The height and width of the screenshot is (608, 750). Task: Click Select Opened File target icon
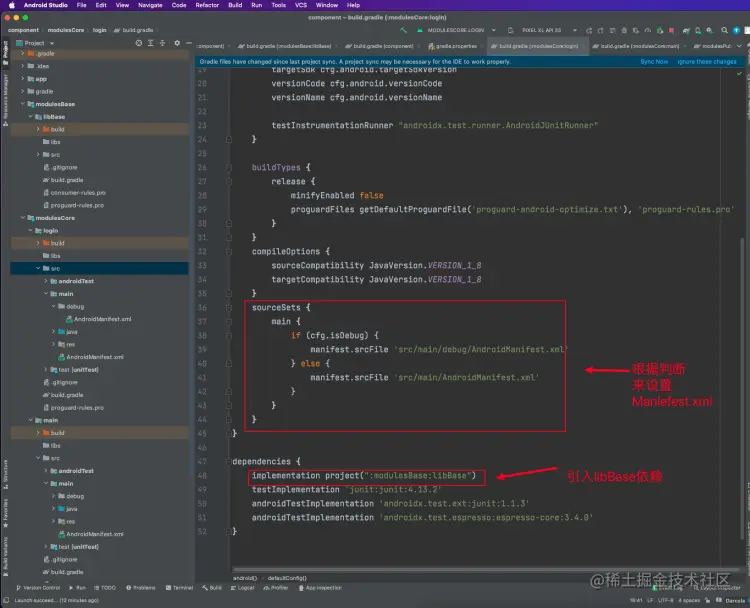click(139, 43)
